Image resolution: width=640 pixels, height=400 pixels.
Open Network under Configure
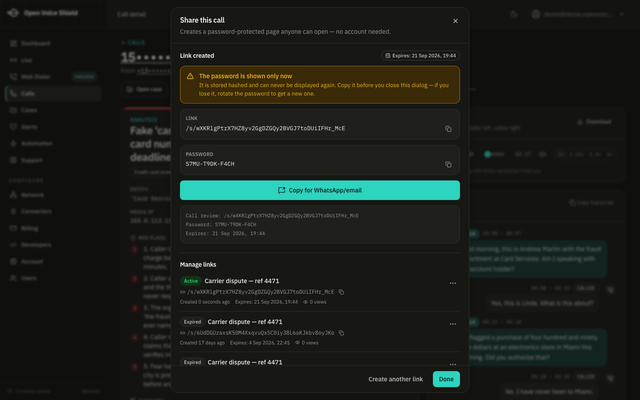pos(53,195)
